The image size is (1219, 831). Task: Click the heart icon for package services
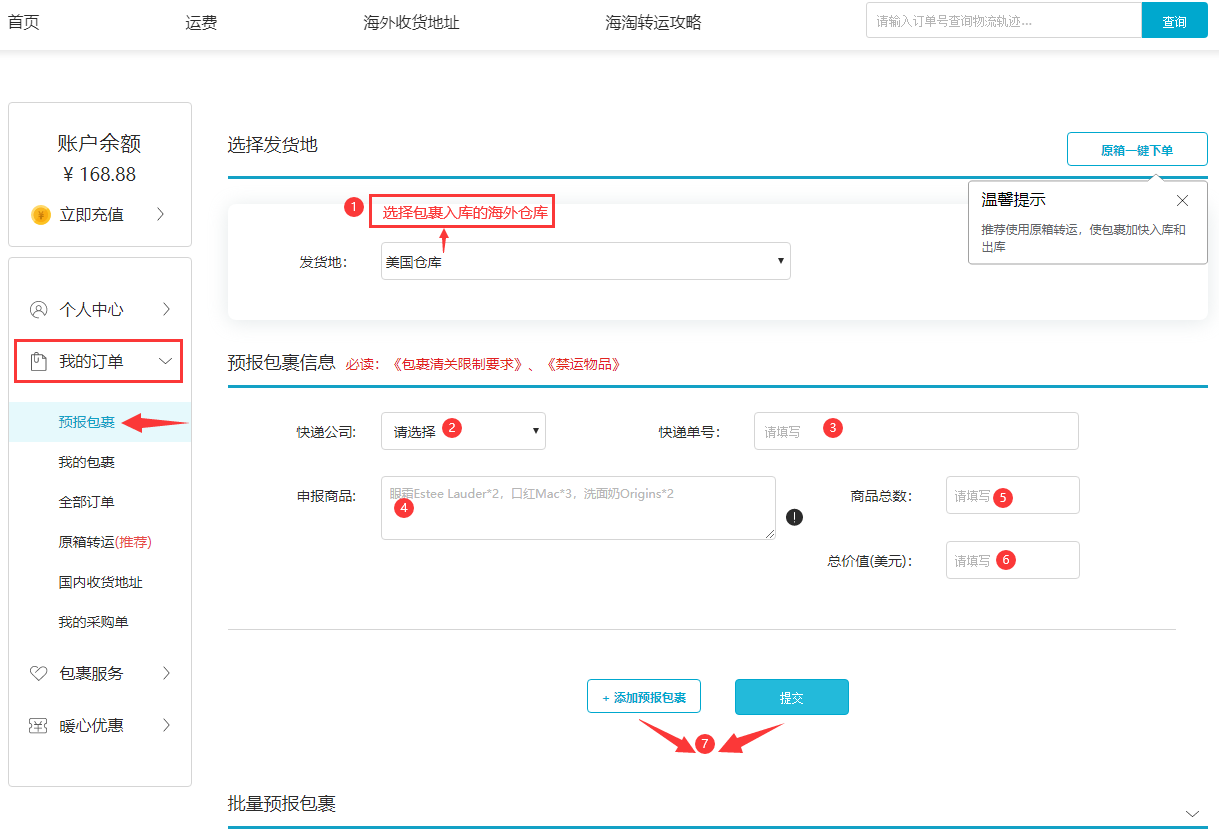click(39, 673)
